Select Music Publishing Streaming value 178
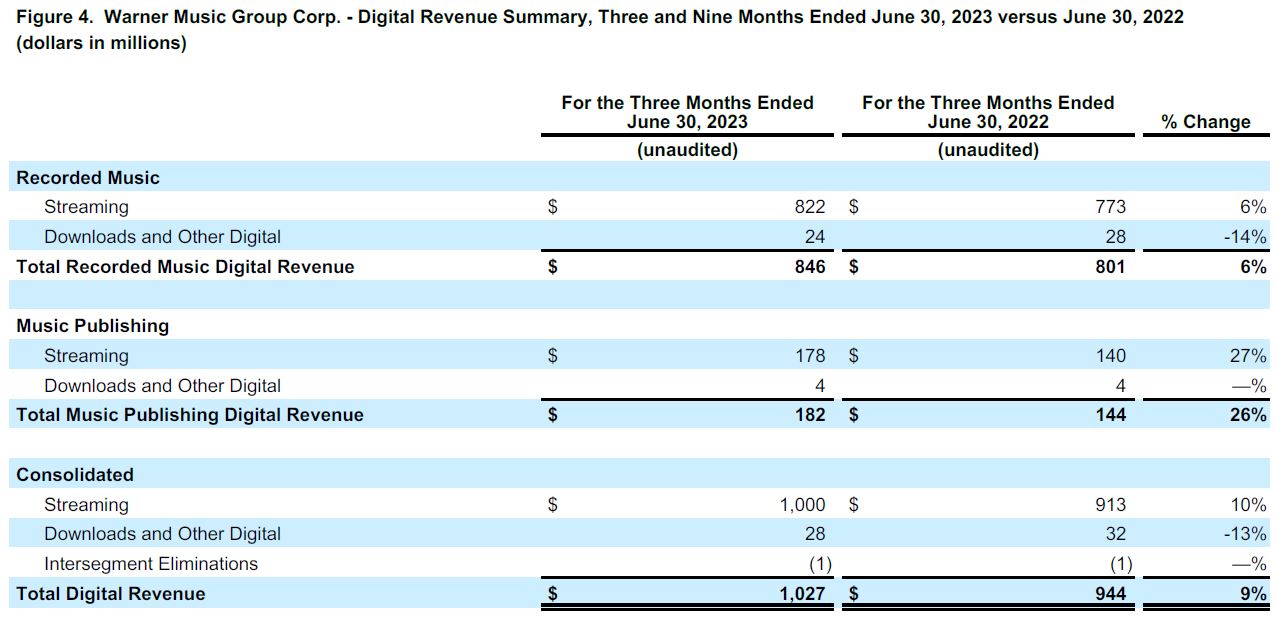This screenshot has height=622, width=1276. pyautogui.click(x=810, y=356)
